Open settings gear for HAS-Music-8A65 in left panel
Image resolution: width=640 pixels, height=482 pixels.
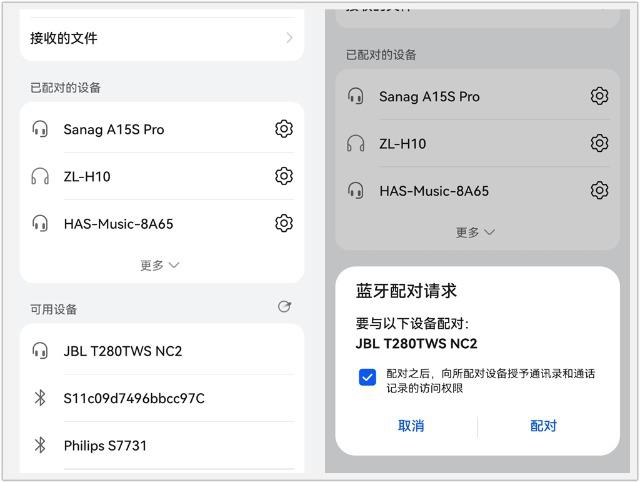point(284,223)
